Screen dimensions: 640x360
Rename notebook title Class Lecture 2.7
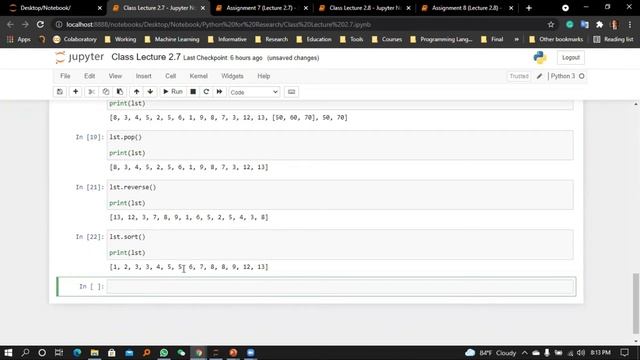coord(146,57)
